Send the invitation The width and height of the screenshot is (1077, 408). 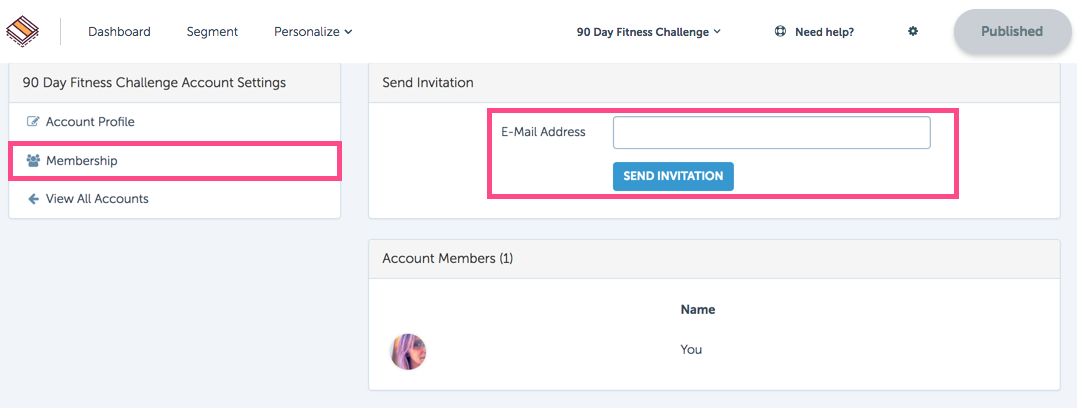point(673,176)
